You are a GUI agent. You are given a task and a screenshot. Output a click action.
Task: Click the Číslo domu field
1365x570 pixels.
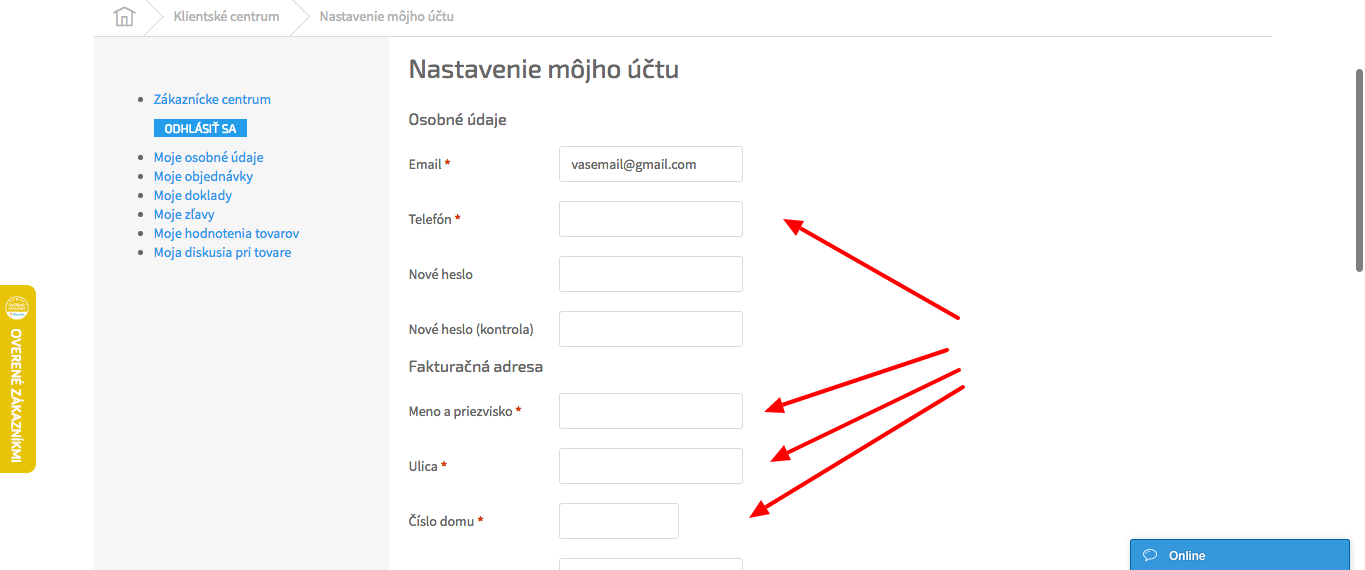[618, 521]
